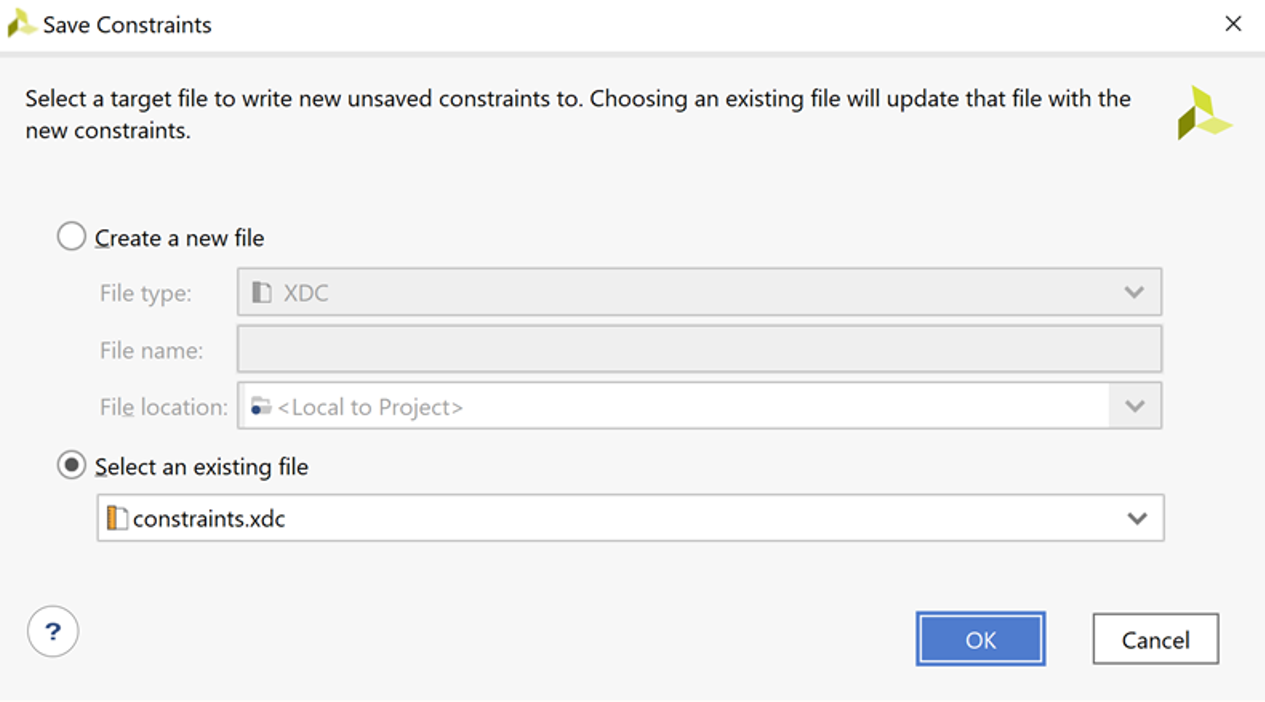Click the Vivado logo beside the description
This screenshot has width=1265, height=702.
[x=1204, y=112]
